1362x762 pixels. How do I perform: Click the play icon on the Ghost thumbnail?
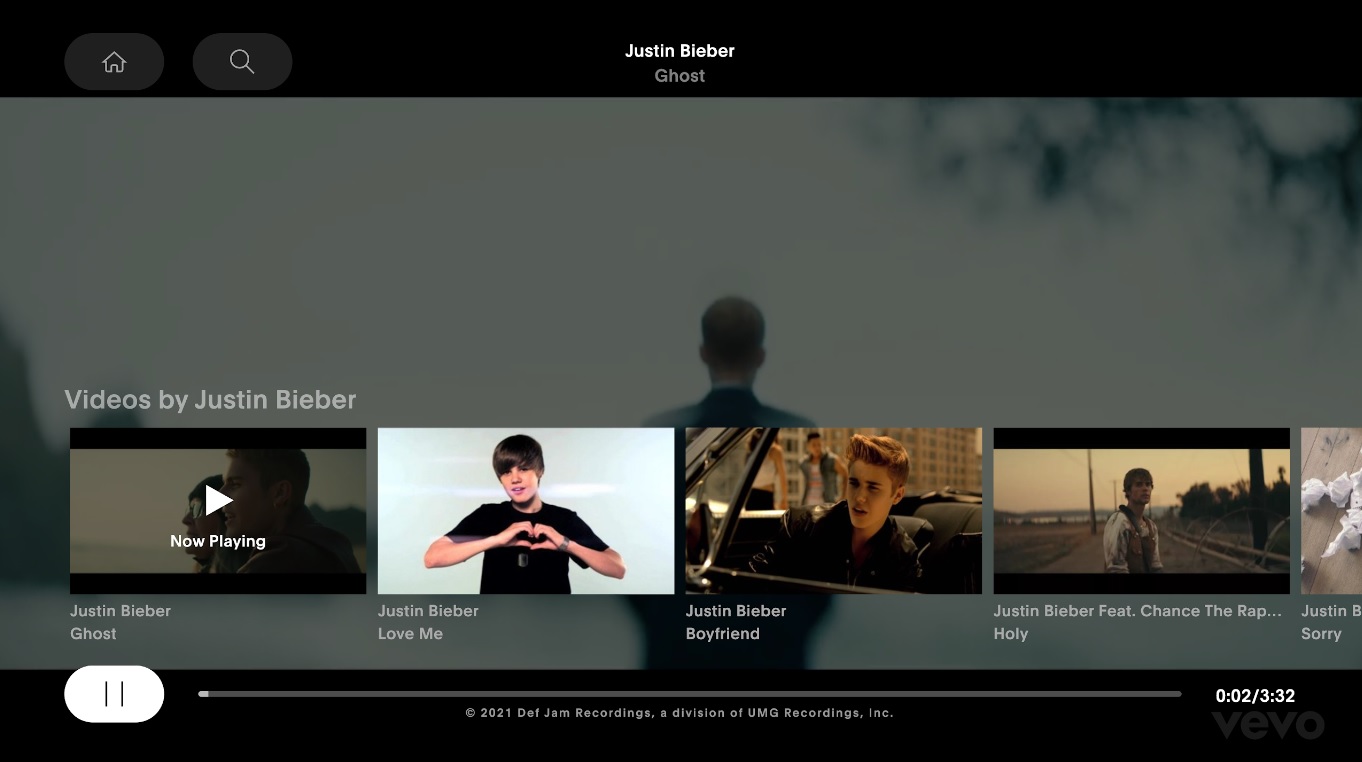(219, 500)
